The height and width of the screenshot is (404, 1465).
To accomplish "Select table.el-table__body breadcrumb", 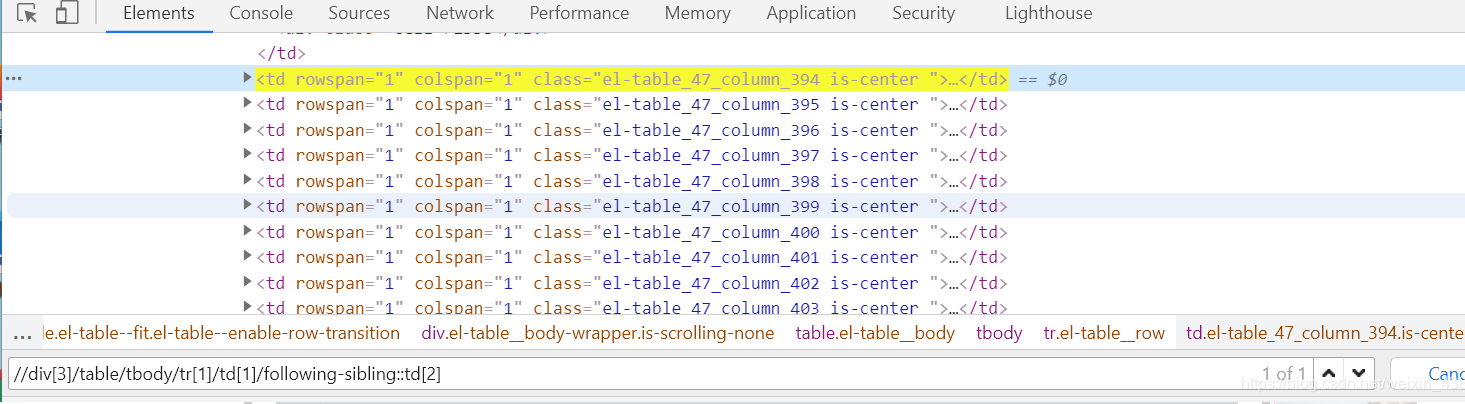I will (x=875, y=333).
